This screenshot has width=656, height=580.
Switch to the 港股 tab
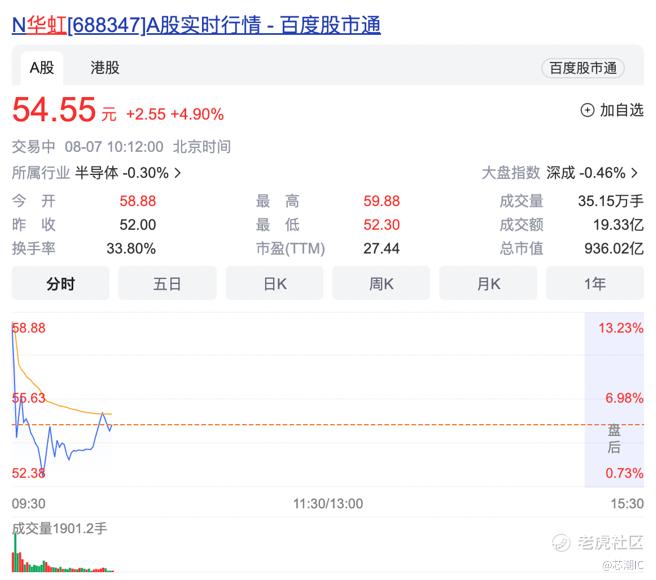click(x=105, y=68)
